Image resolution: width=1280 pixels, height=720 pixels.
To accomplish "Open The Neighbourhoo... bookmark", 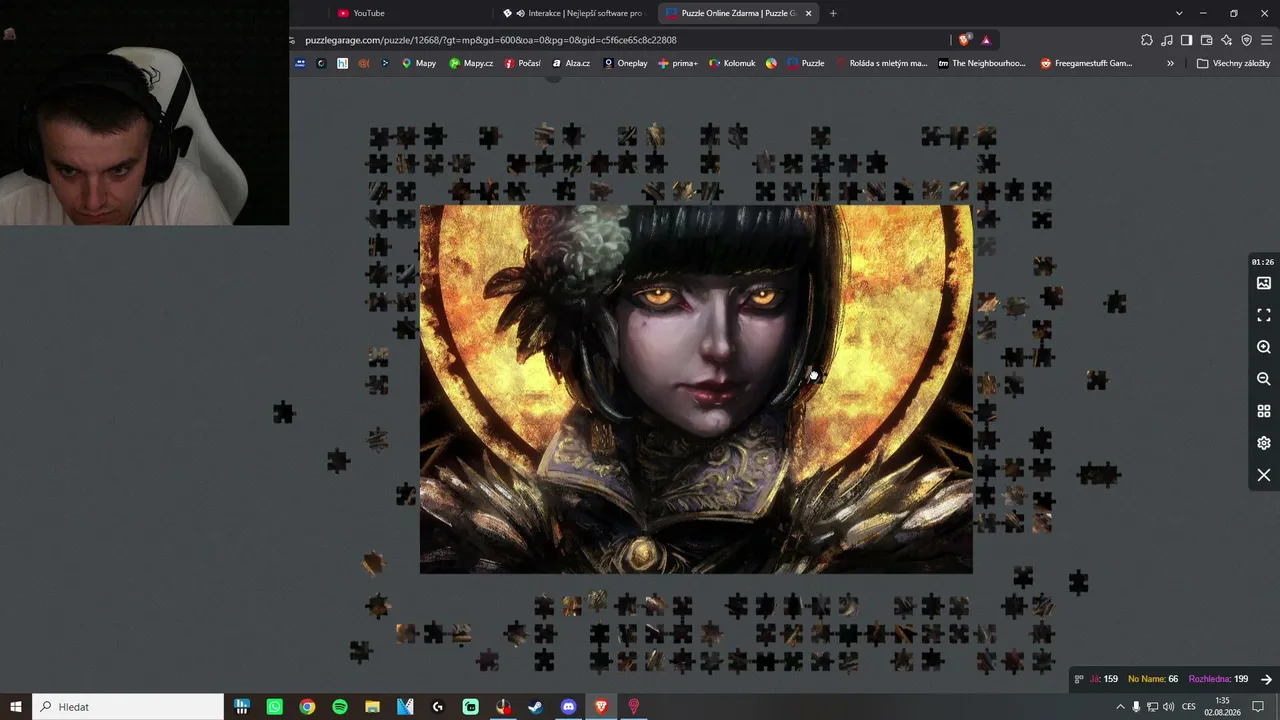I will pyautogui.click(x=982, y=63).
